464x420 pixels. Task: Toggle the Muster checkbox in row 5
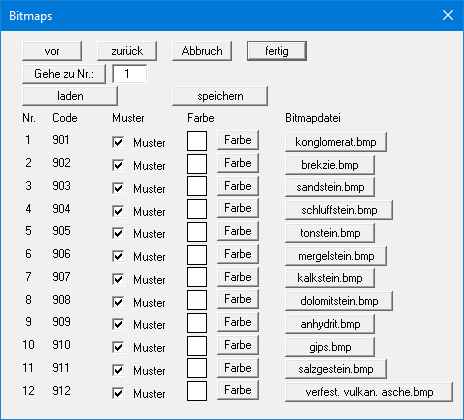(118, 233)
